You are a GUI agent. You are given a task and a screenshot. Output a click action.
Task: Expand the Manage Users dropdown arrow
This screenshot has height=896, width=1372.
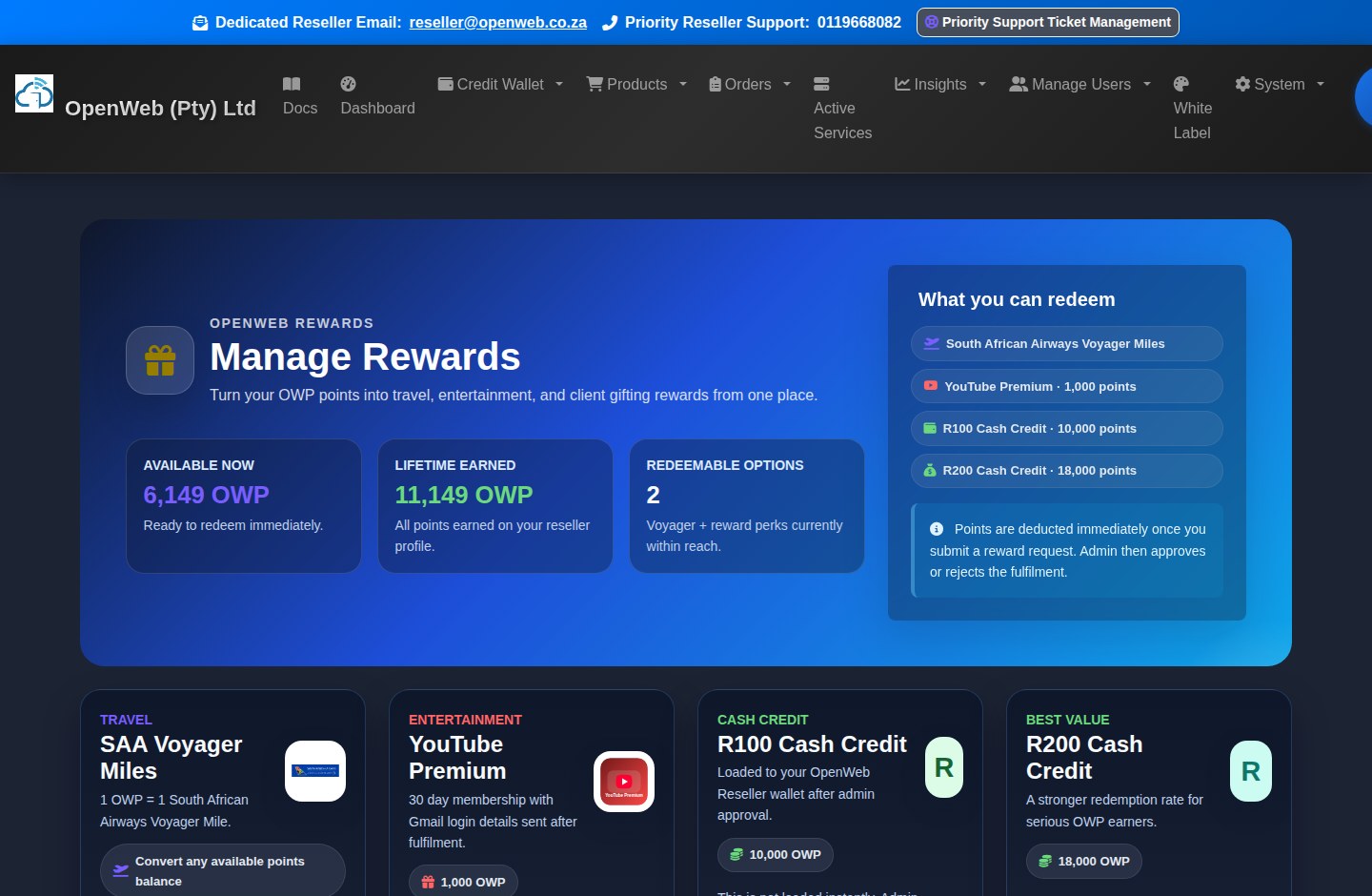1147,84
